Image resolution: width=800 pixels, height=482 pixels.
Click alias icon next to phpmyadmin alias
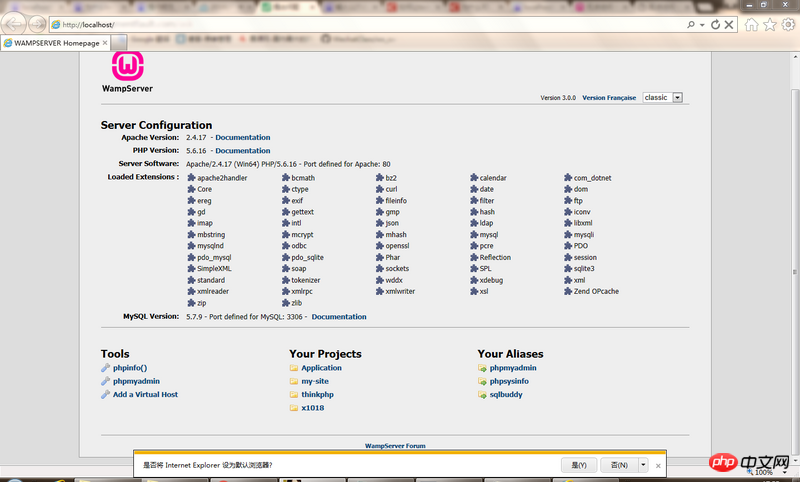coord(482,368)
